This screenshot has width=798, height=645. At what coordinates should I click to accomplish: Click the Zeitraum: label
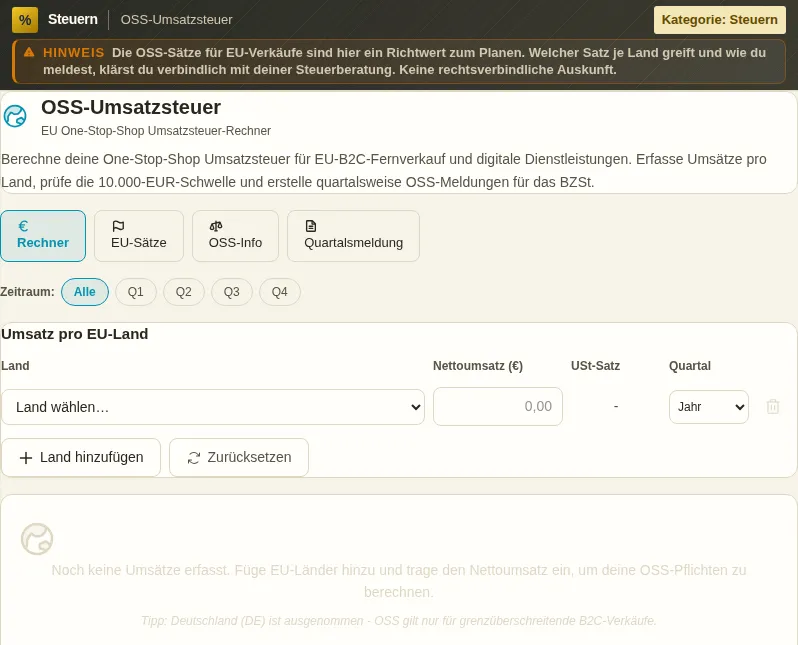[27, 292]
